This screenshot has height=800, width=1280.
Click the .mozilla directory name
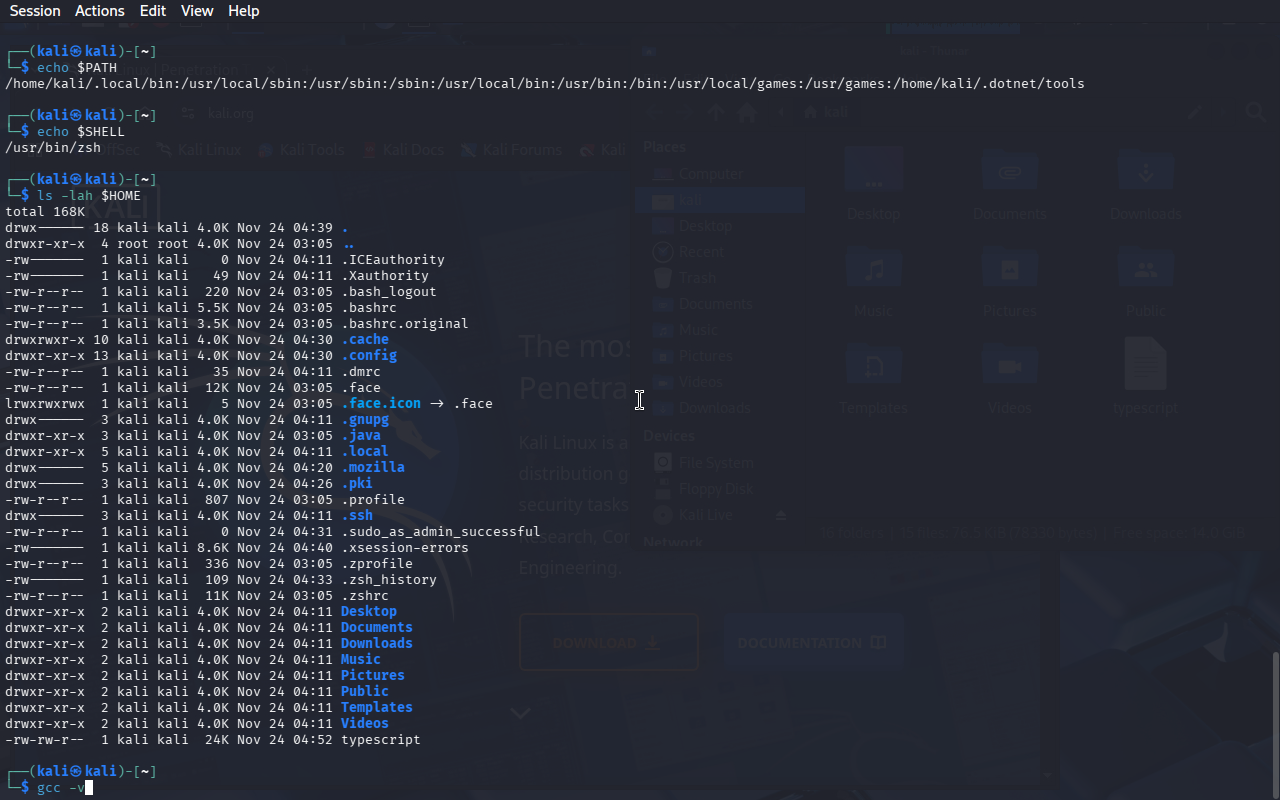pos(372,468)
